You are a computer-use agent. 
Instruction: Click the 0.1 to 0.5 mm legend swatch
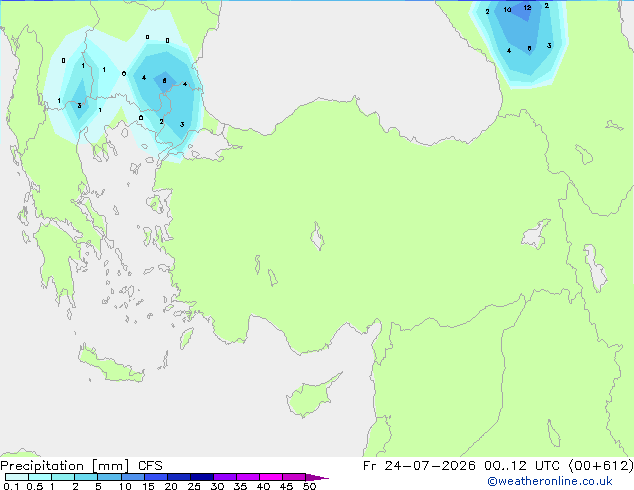(17, 477)
